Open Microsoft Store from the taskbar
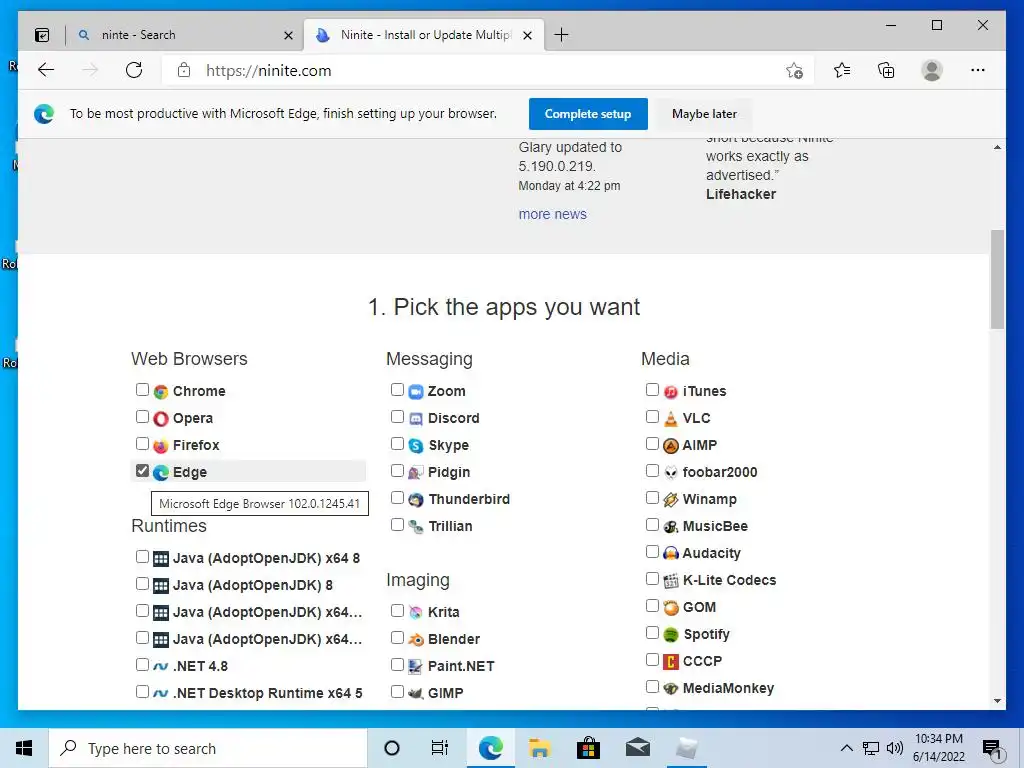The width and height of the screenshot is (1024, 768). [588, 748]
